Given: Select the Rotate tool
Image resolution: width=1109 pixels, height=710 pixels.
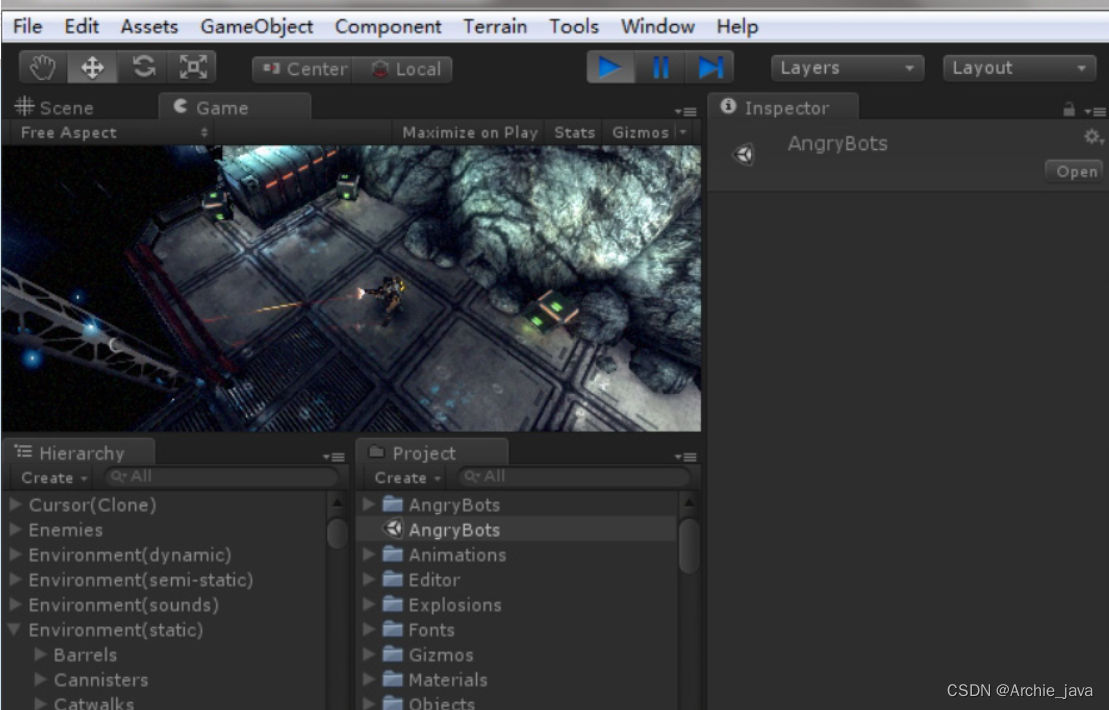Looking at the screenshot, I should 144,68.
